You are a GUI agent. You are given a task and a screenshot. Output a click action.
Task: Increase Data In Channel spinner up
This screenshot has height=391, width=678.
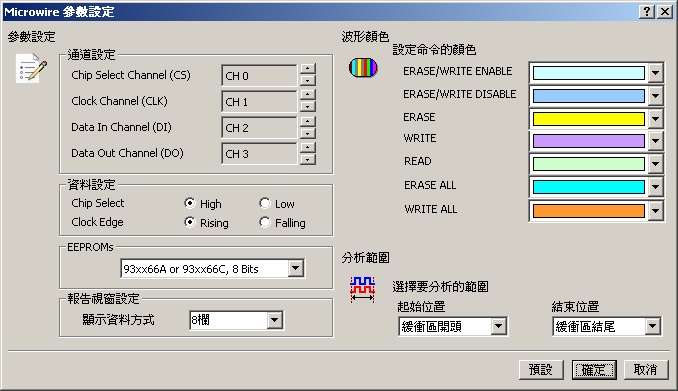pyautogui.click(x=307, y=122)
